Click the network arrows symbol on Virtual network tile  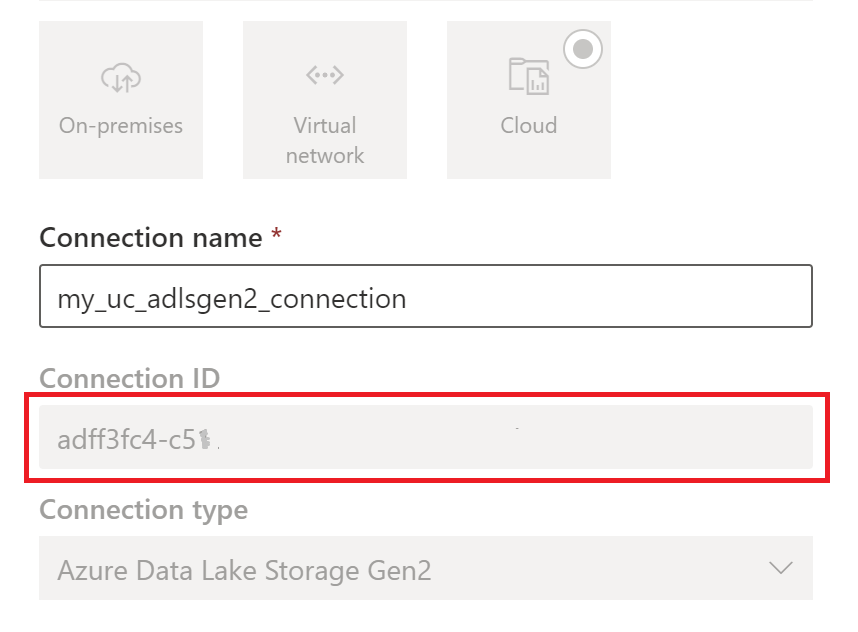(324, 74)
